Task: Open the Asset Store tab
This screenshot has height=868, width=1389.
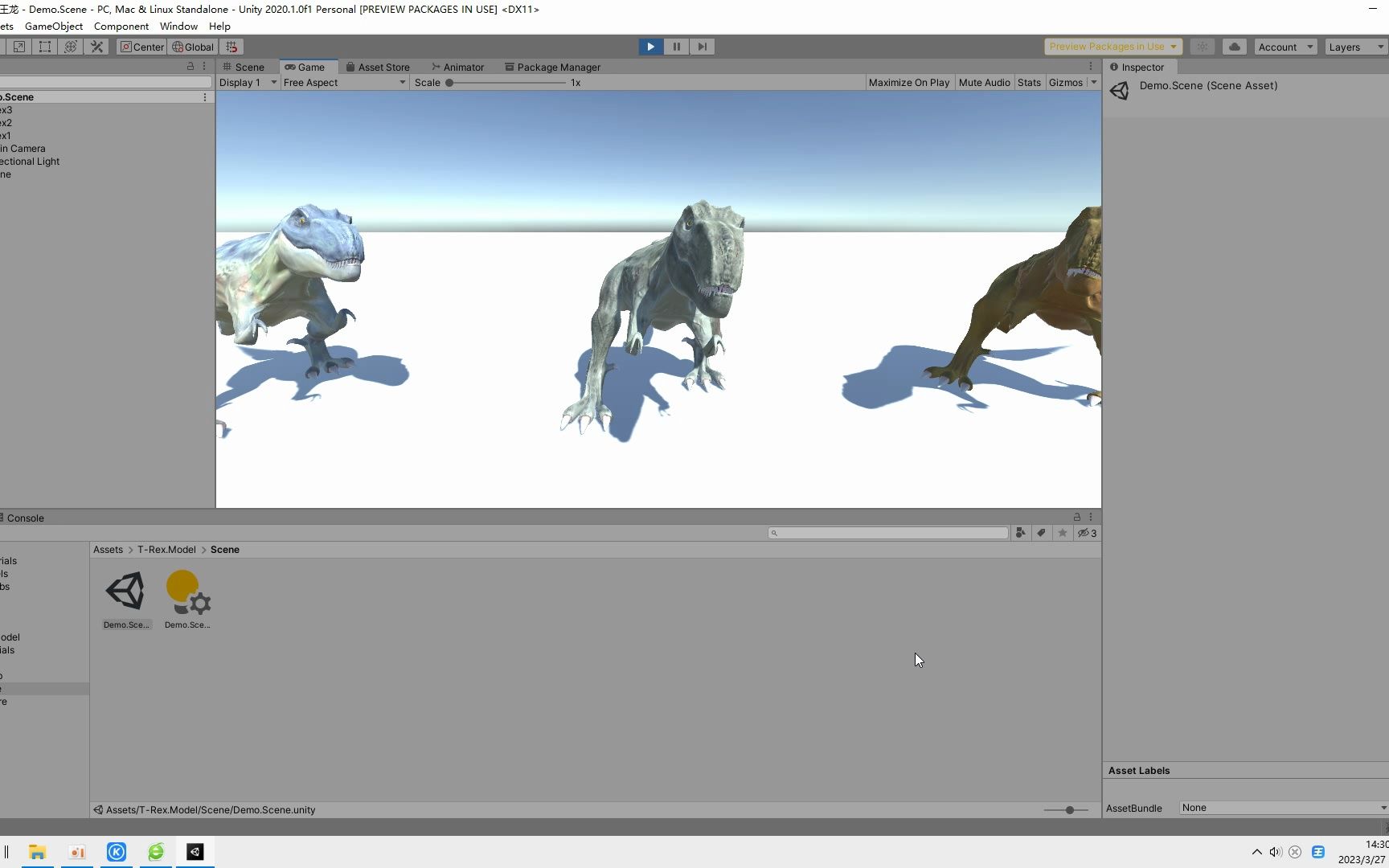Action: click(378, 67)
